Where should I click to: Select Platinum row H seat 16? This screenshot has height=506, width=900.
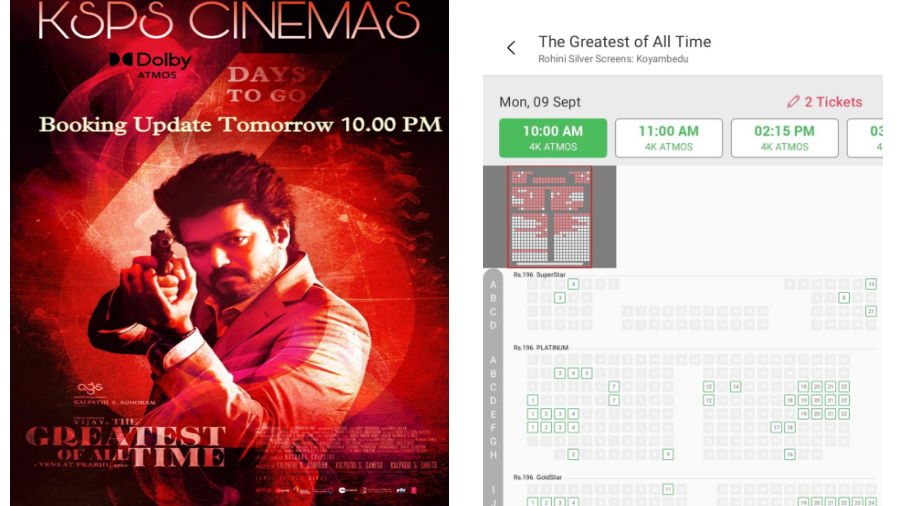click(790, 454)
